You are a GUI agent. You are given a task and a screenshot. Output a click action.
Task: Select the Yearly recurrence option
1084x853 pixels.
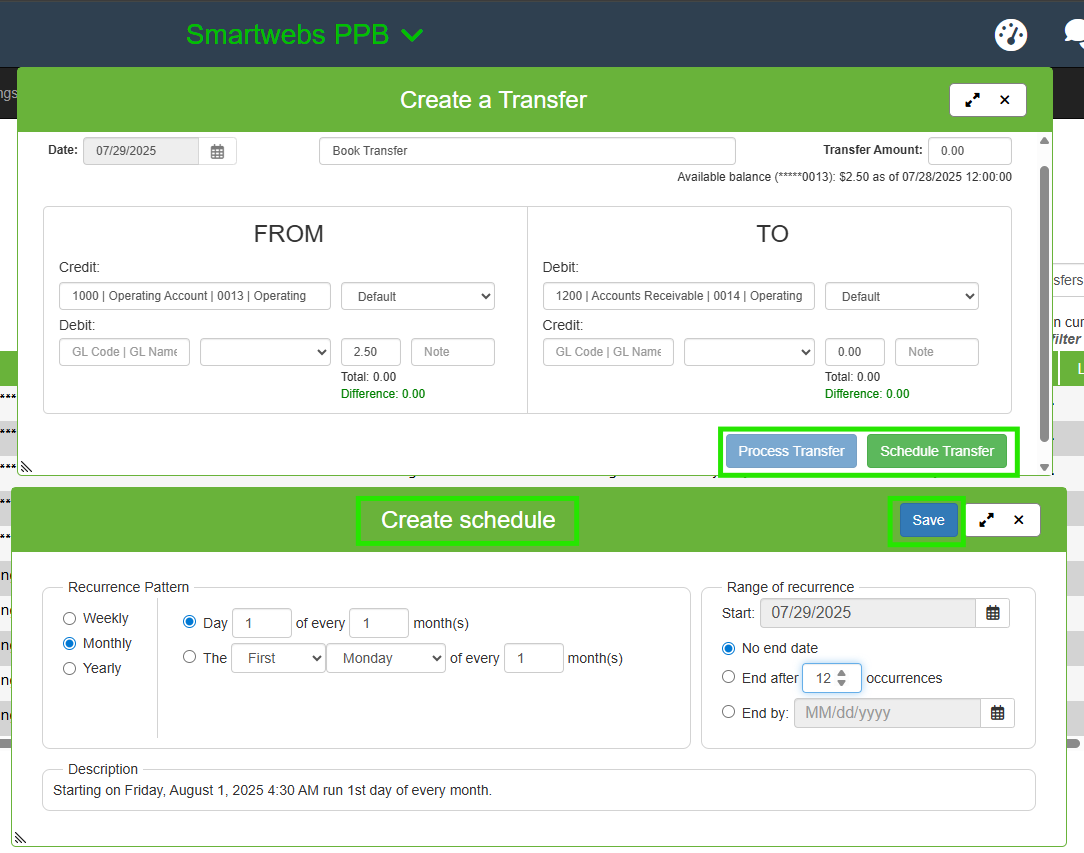tap(70, 669)
